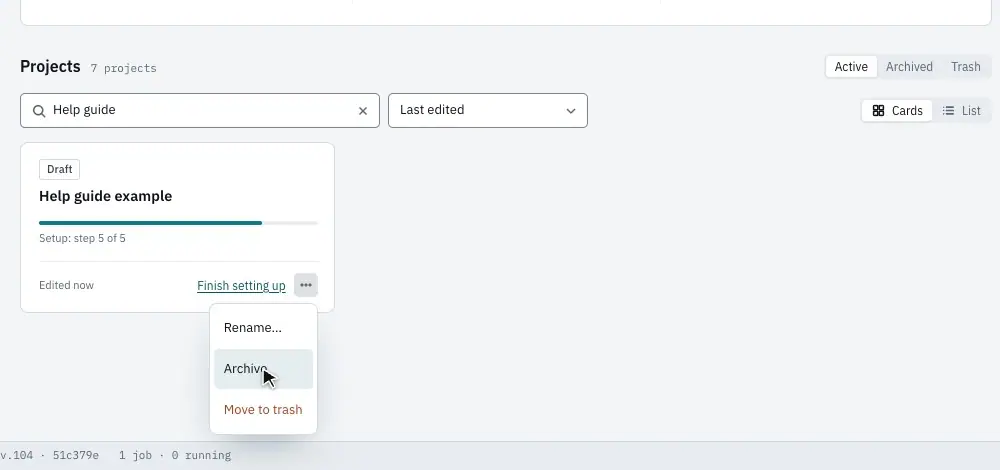This screenshot has height=470, width=1000.
Task: Choose Archive from the context menu
Action: click(263, 369)
